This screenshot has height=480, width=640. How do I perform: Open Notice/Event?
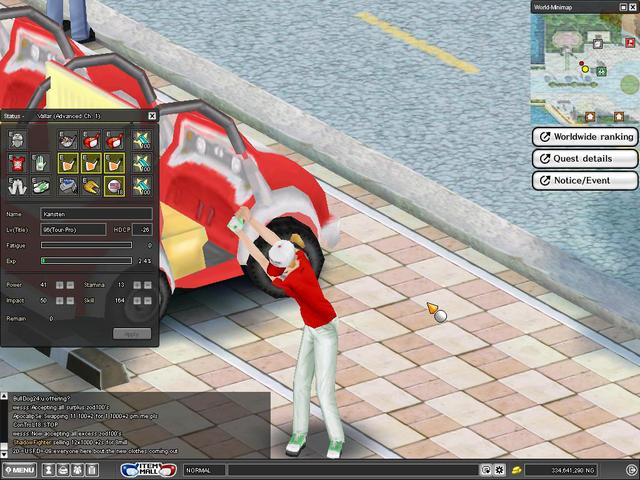pos(585,181)
